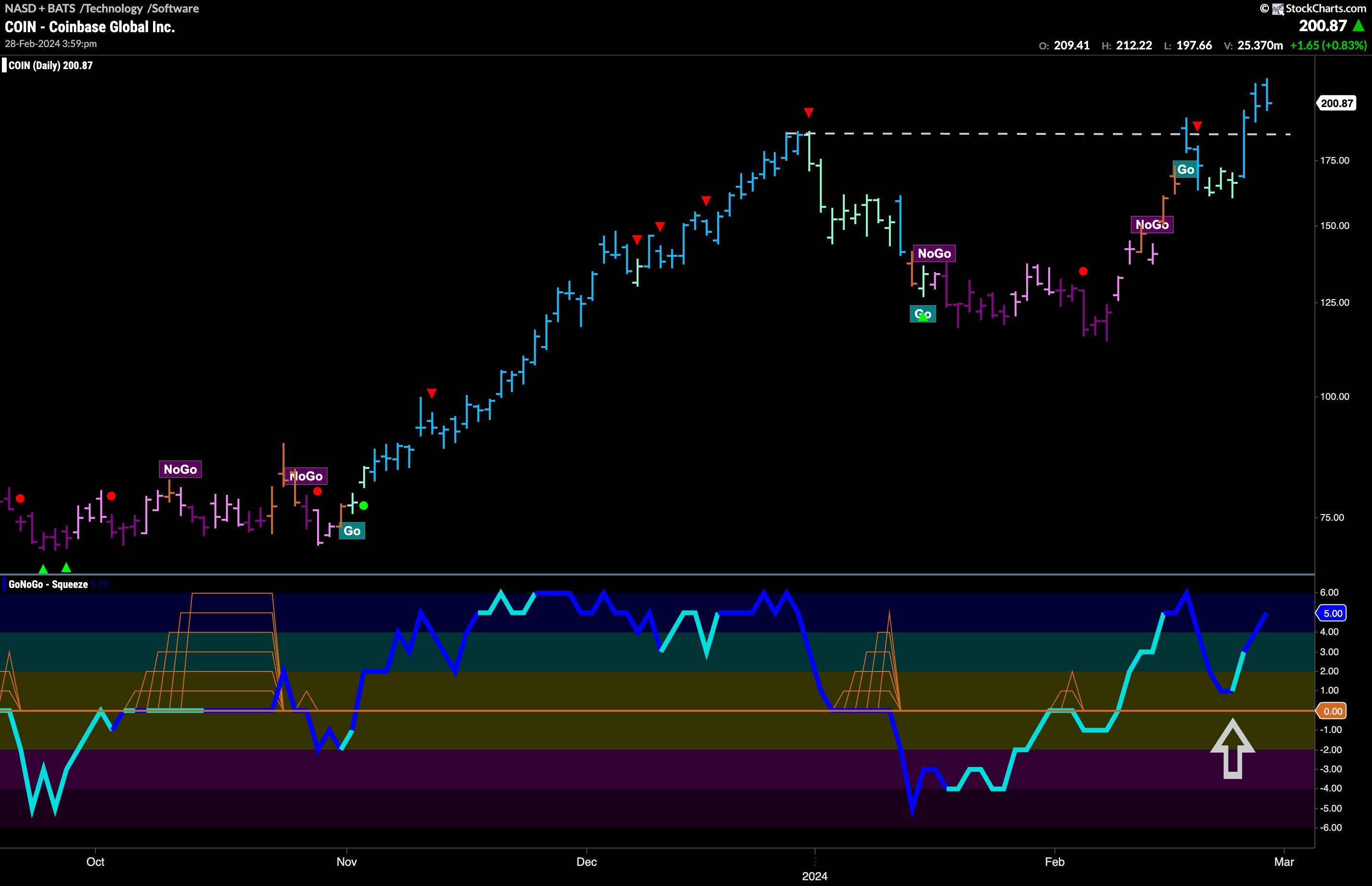
Task: Select the red dot above the Oct label area
Action: tap(112, 496)
